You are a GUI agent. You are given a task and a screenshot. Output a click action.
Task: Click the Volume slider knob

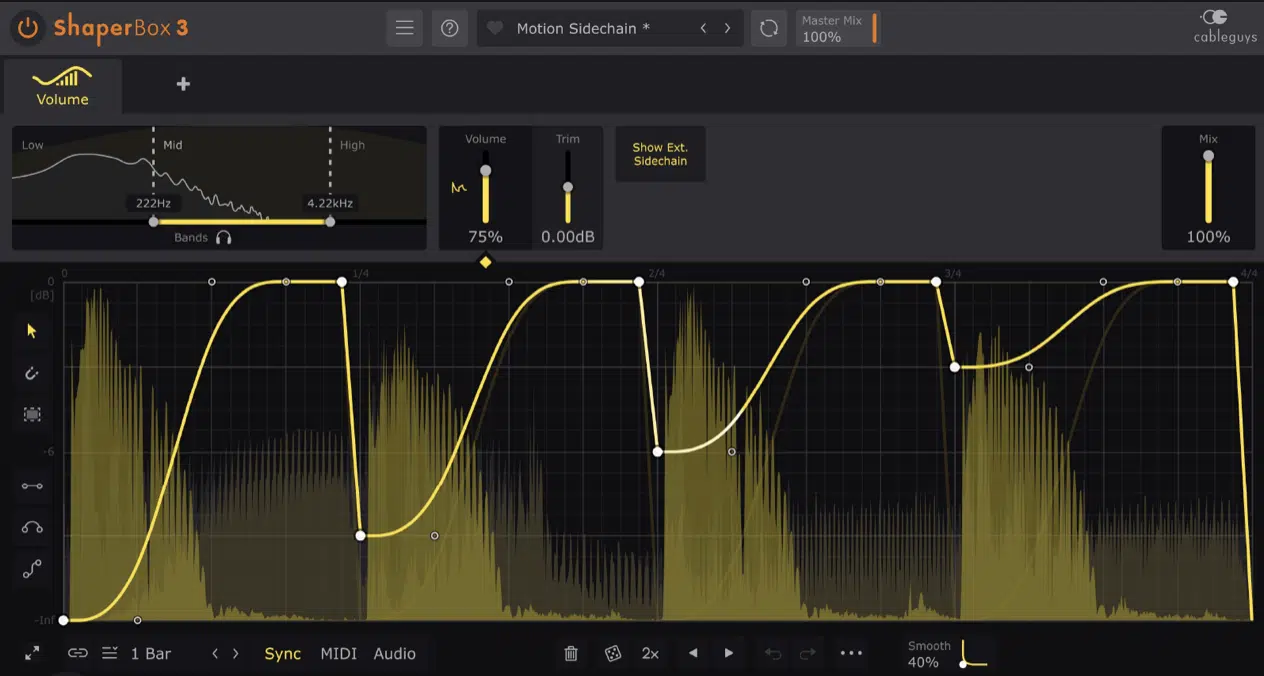[486, 171]
